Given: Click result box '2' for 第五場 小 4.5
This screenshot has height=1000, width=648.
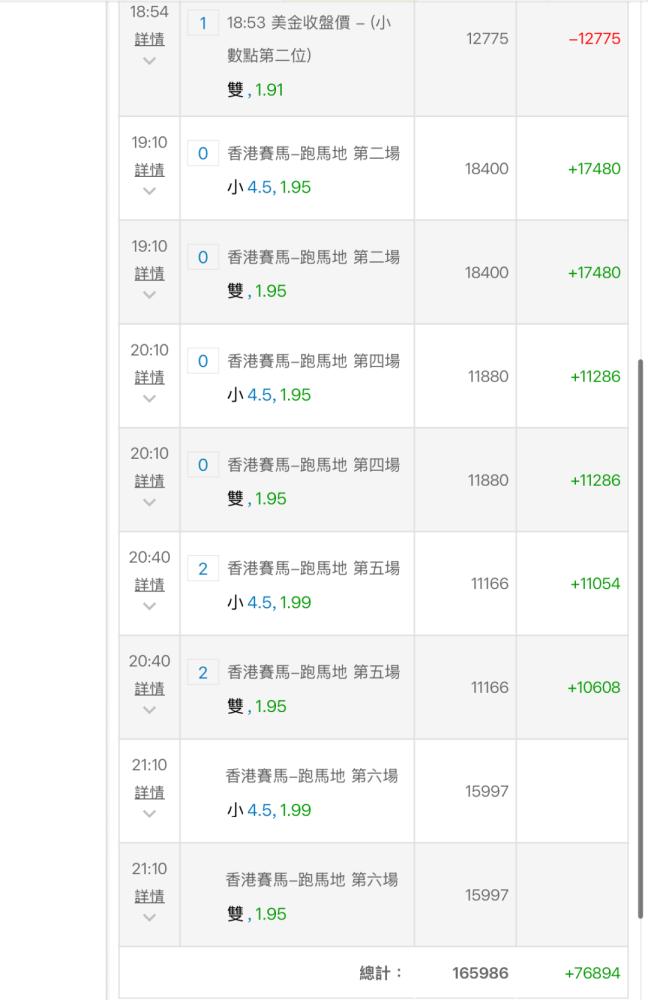Looking at the screenshot, I should (203, 568).
